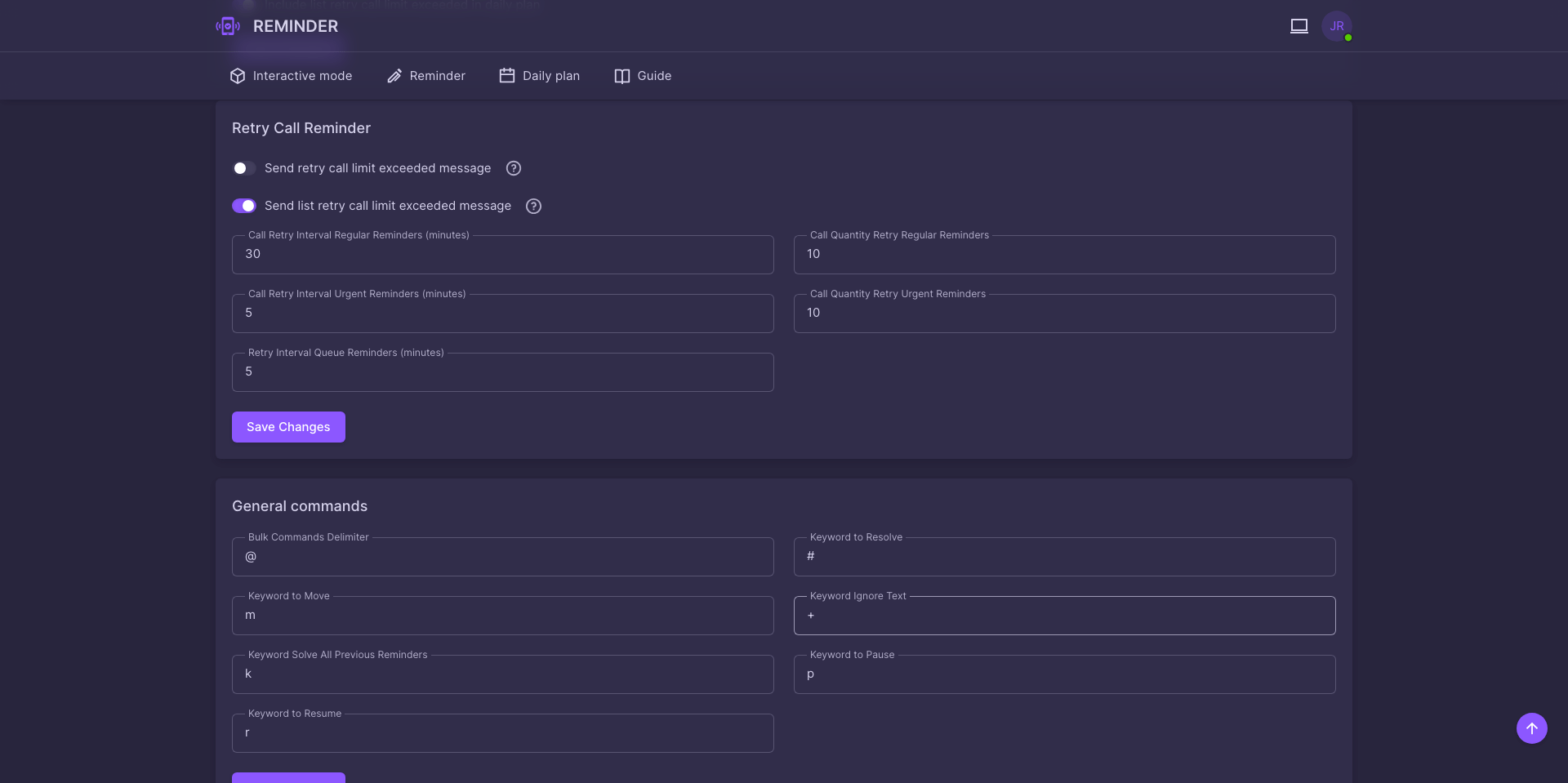Focus the Keyword to Resolve field

pyautogui.click(x=1065, y=557)
